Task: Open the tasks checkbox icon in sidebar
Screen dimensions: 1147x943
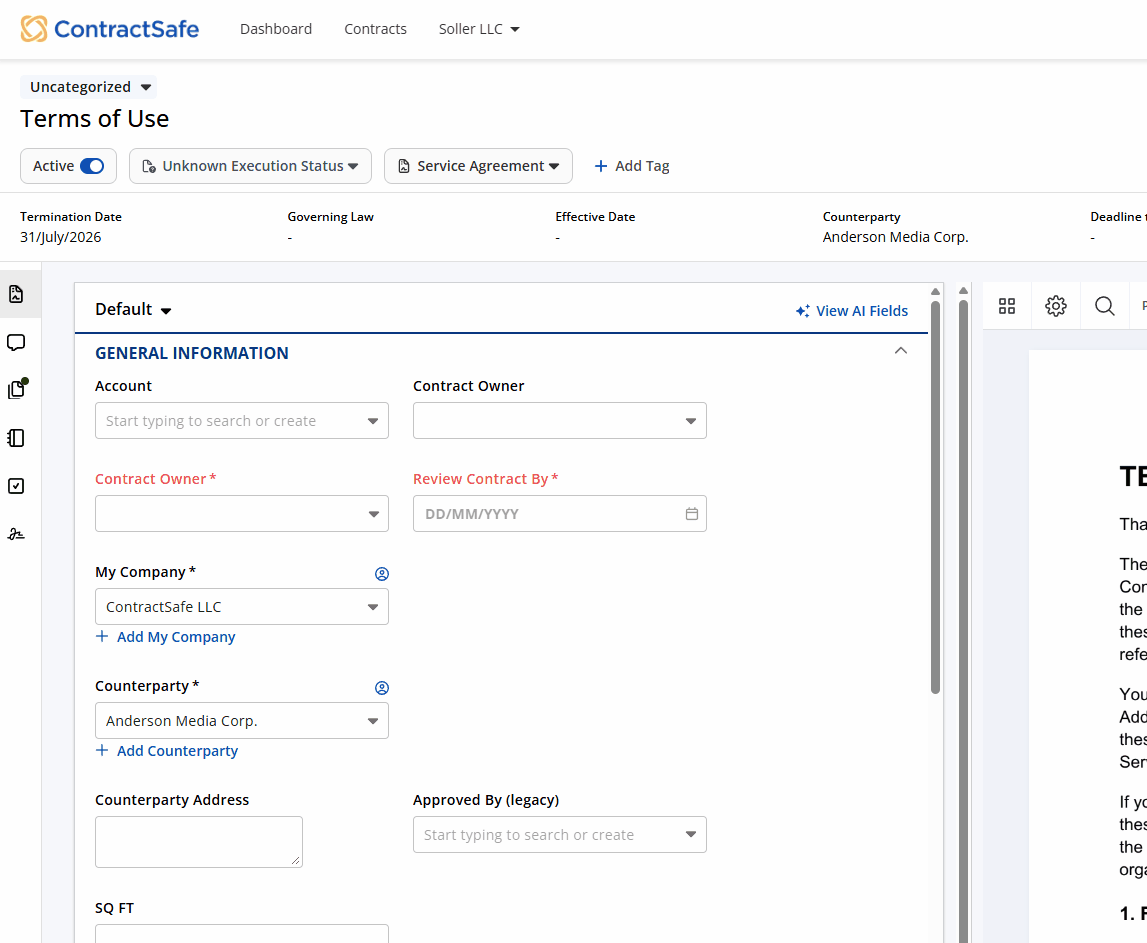Action: pyautogui.click(x=16, y=486)
